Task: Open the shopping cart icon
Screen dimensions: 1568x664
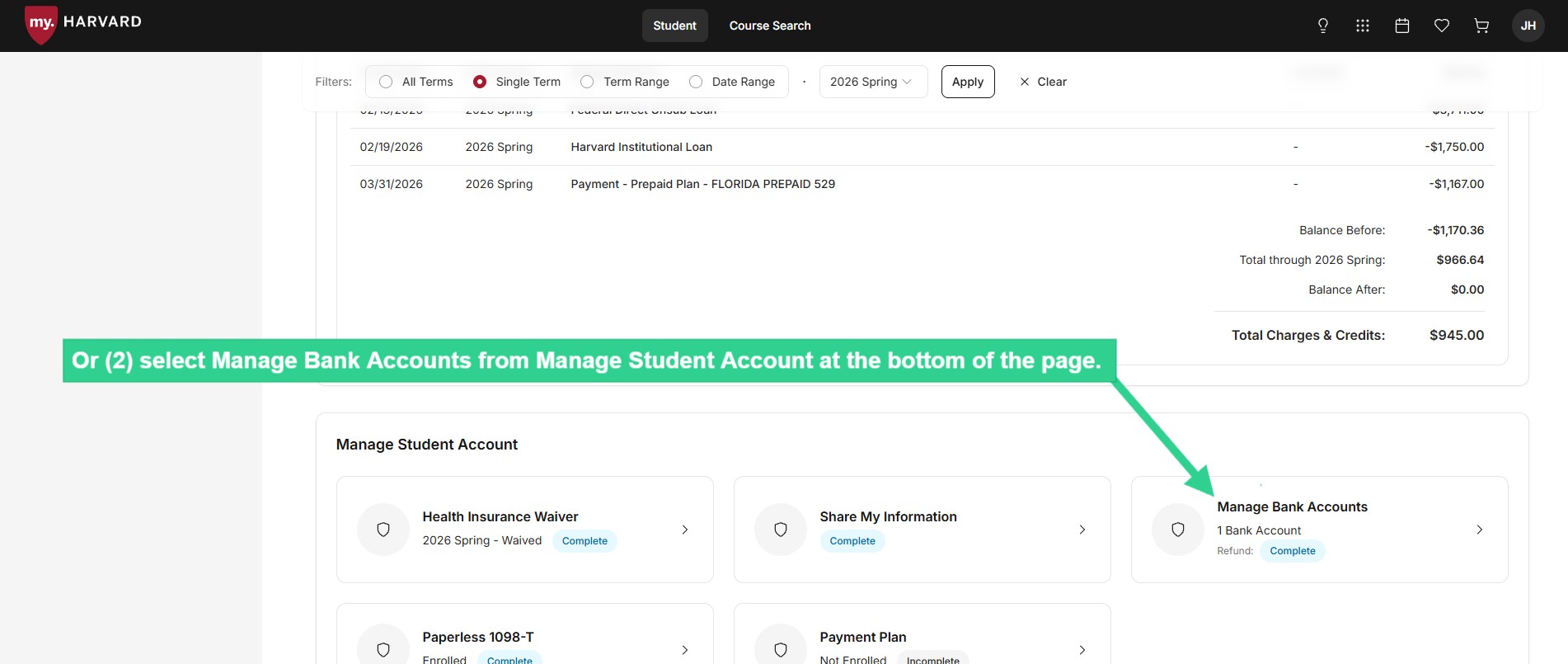Action: [x=1481, y=26]
